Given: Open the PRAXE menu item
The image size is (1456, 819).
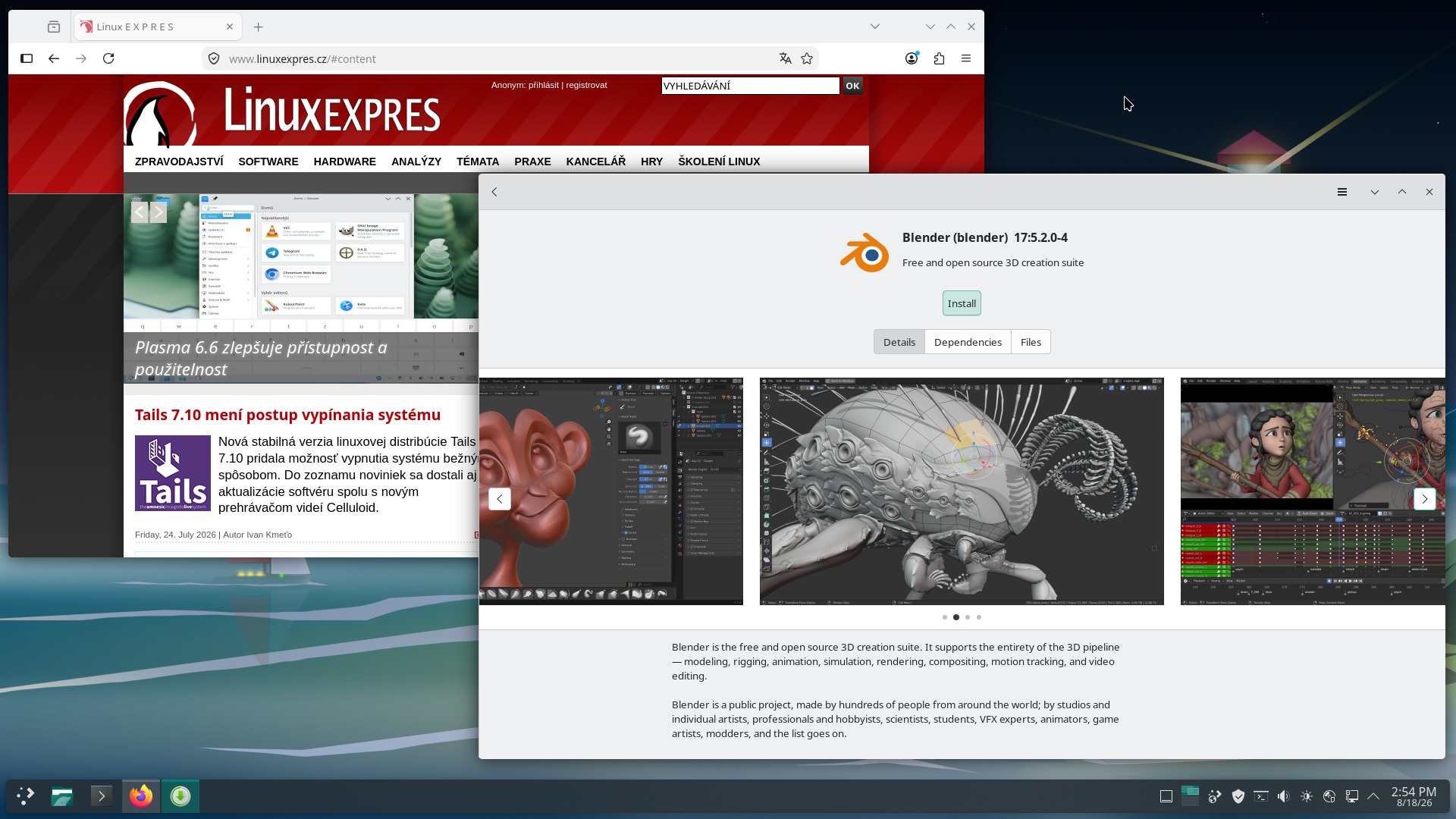Looking at the screenshot, I should (532, 162).
